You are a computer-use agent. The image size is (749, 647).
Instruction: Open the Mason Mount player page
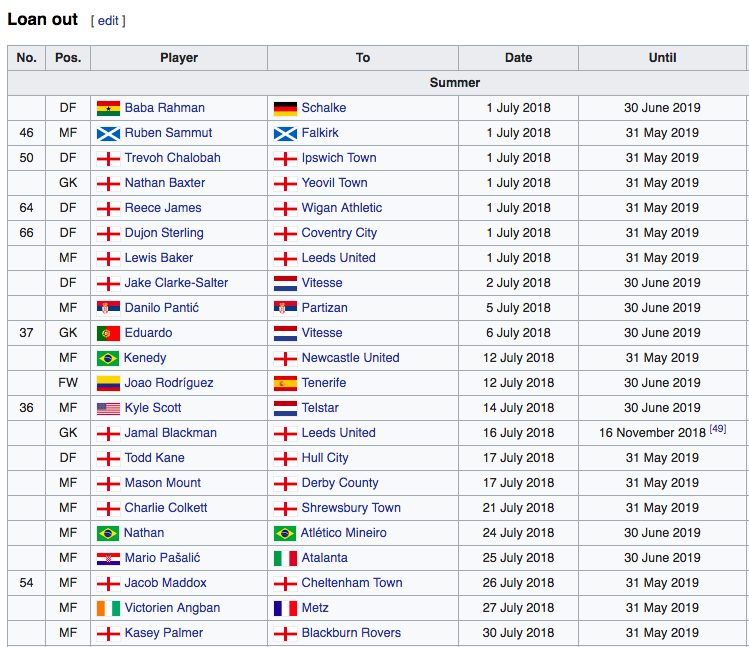162,483
